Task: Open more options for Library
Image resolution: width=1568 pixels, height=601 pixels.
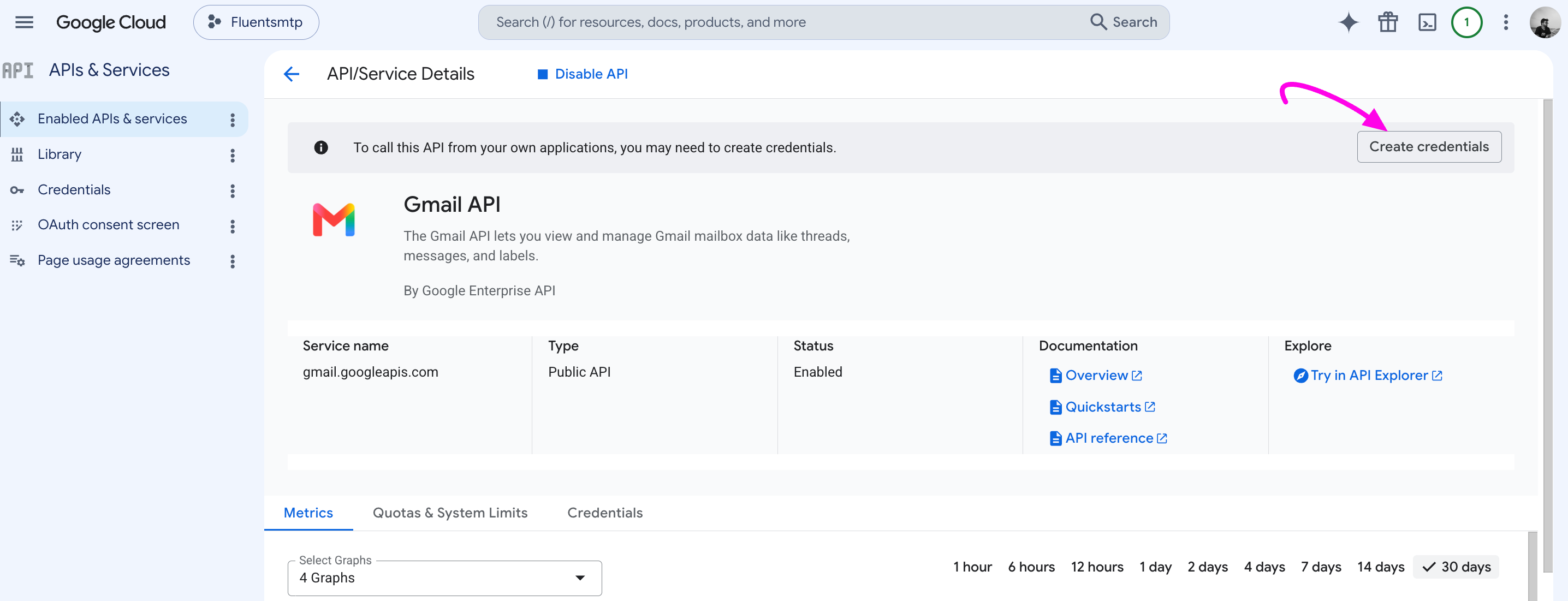Action: 233,155
